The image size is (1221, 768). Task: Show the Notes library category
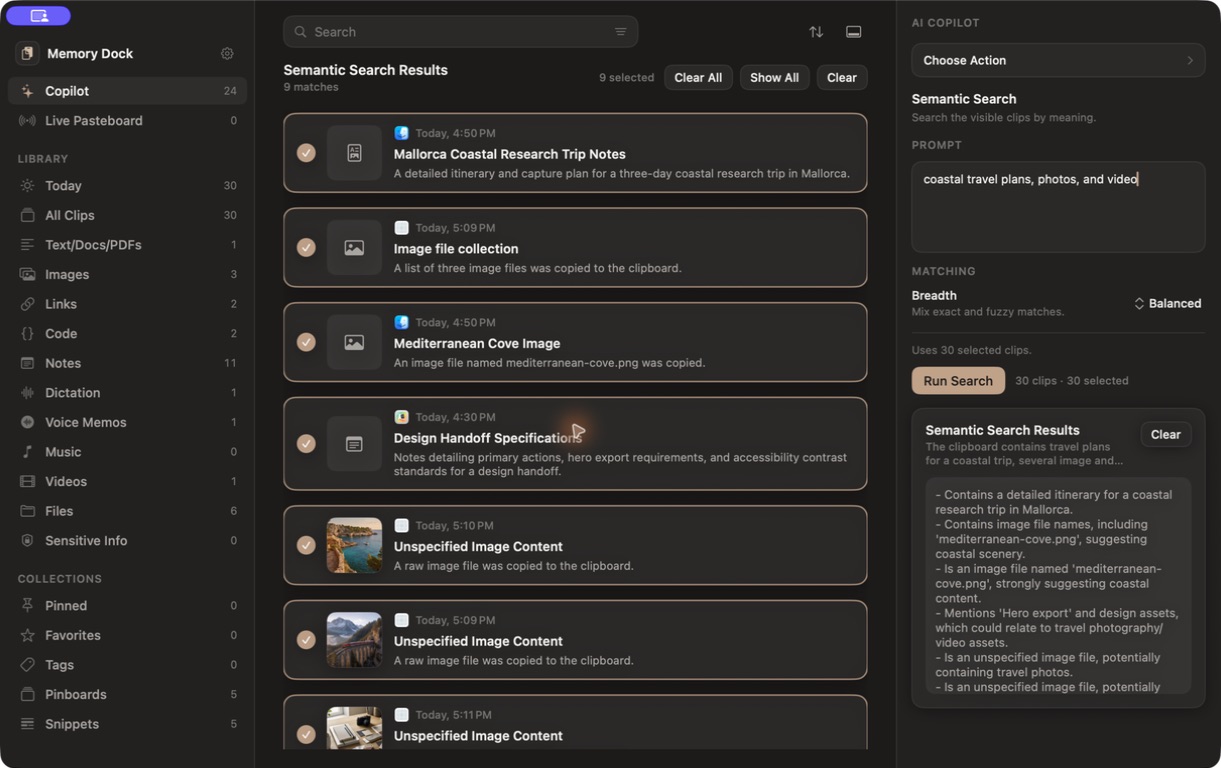coord(127,363)
